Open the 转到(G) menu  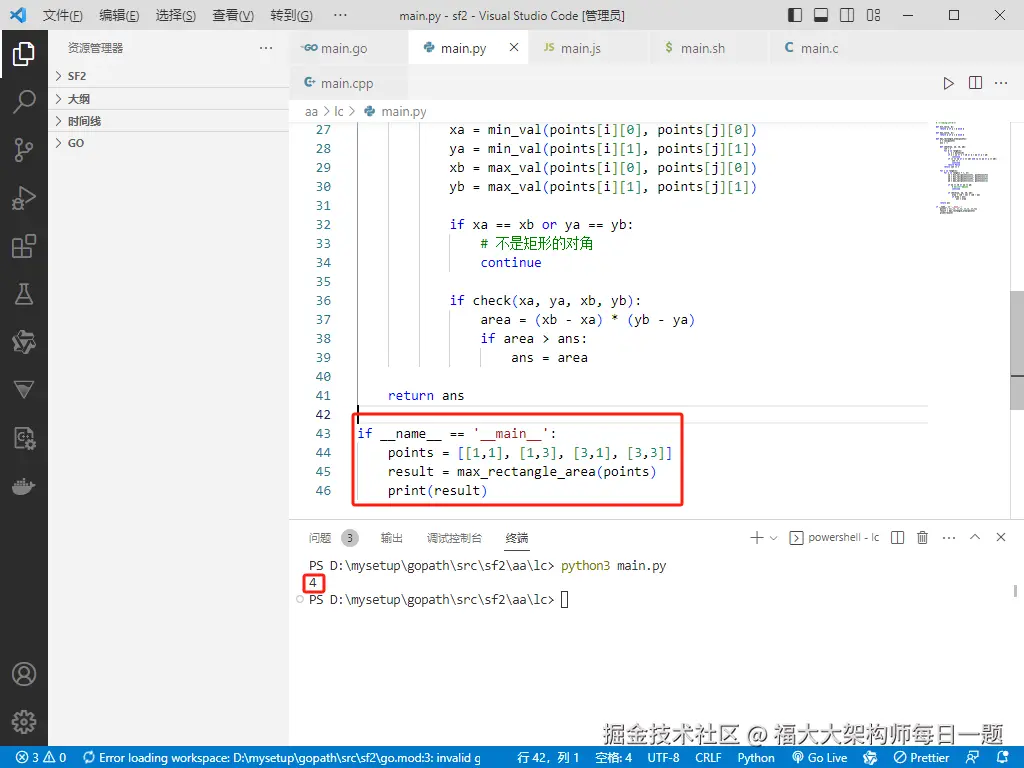(291, 15)
